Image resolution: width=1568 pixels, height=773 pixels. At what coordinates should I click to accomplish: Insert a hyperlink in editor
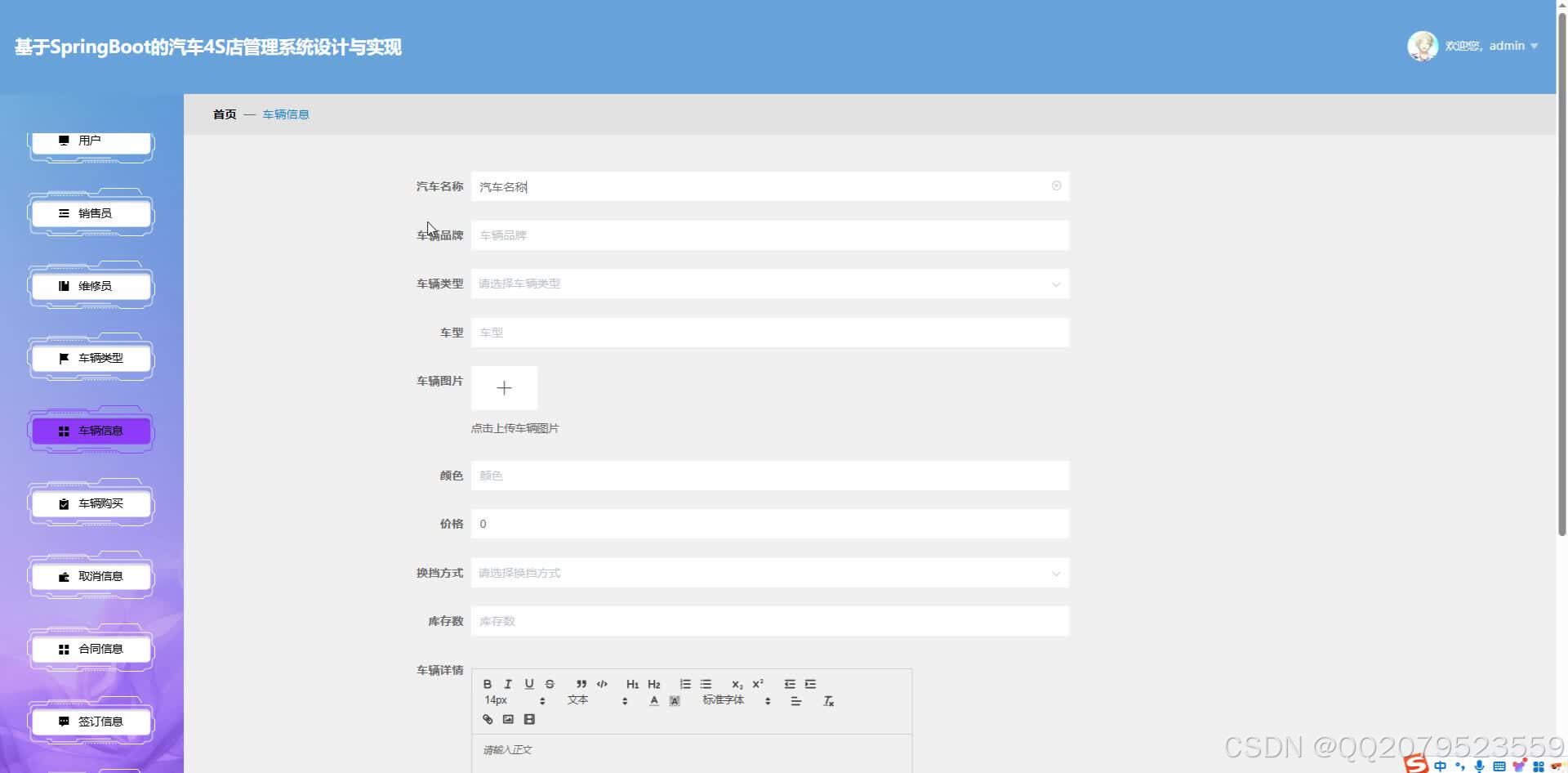[488, 719]
